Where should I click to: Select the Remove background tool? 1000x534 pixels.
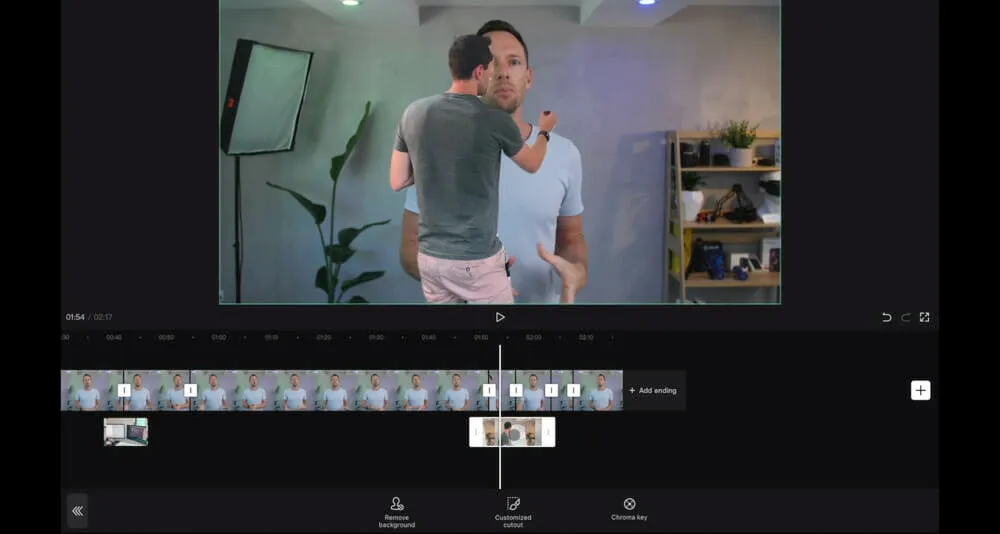coord(397,511)
